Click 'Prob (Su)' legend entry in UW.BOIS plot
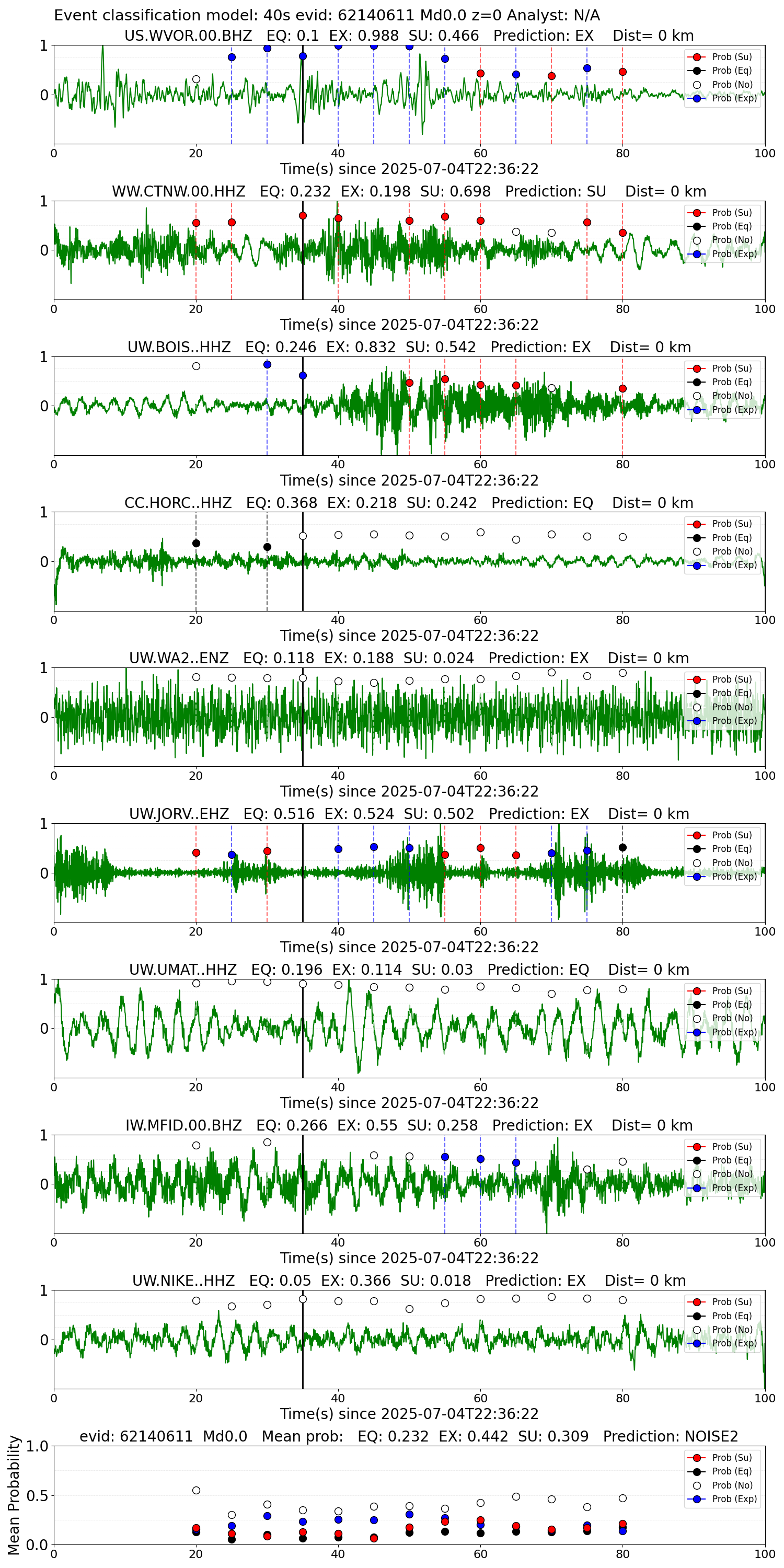This screenshot has height=1568, width=784. point(722,368)
